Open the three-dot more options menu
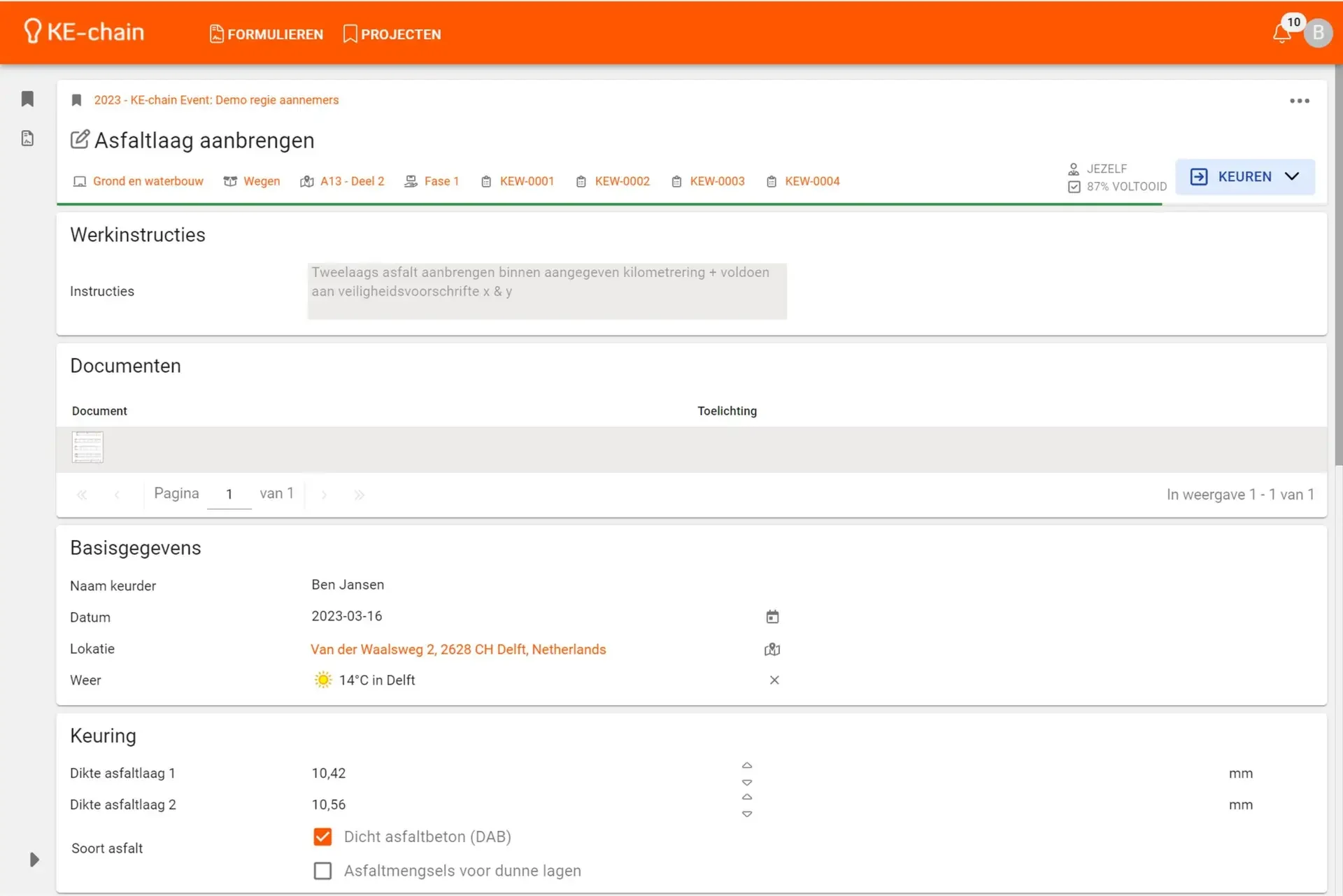The width and height of the screenshot is (1343, 896). pos(1299,101)
